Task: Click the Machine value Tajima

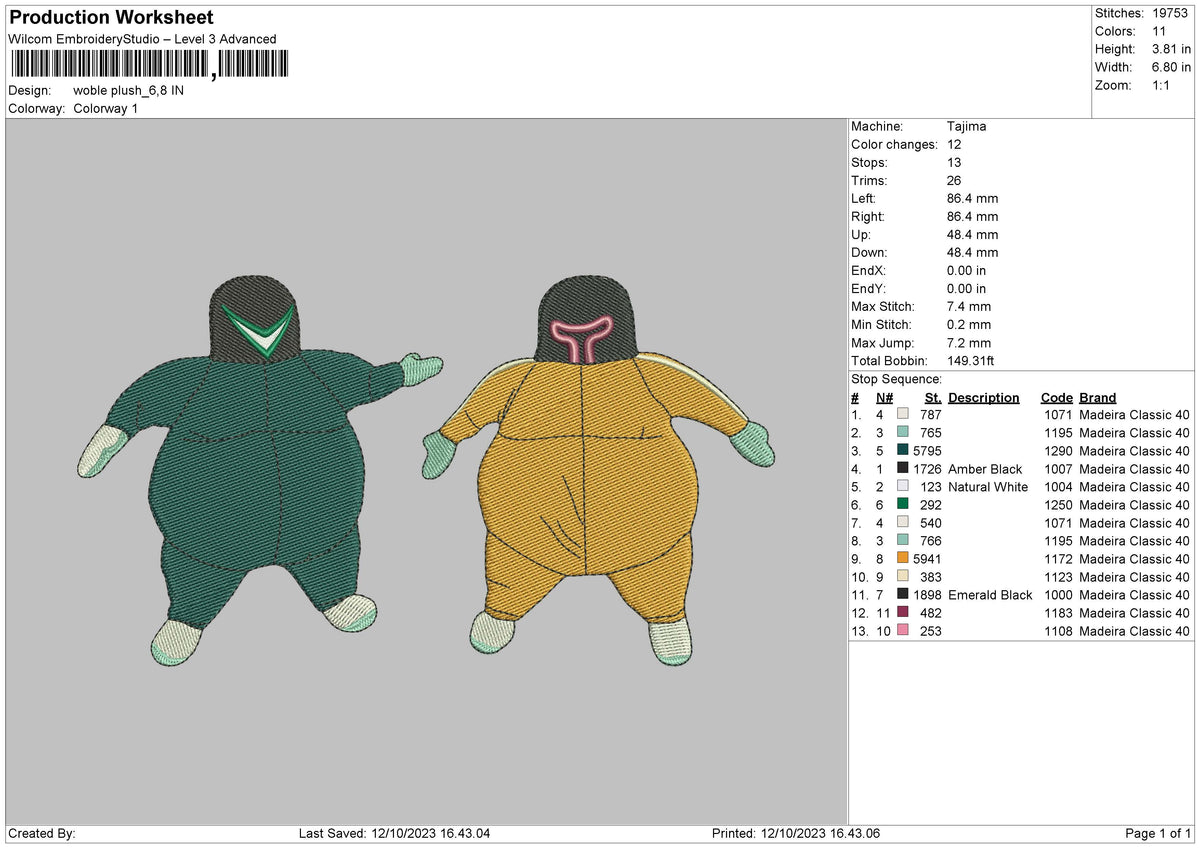Action: tap(967, 127)
